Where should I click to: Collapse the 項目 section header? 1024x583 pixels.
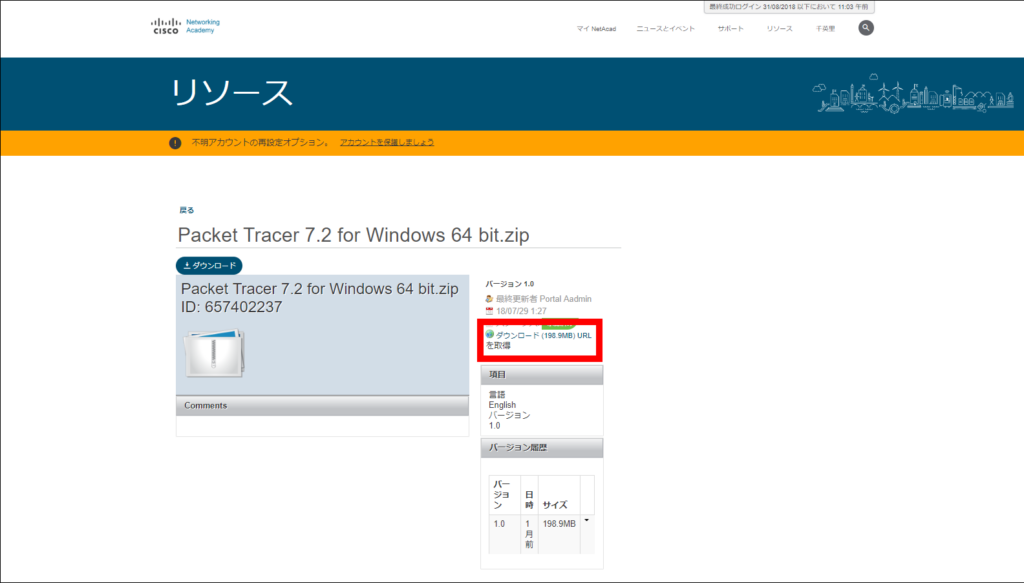click(541, 375)
